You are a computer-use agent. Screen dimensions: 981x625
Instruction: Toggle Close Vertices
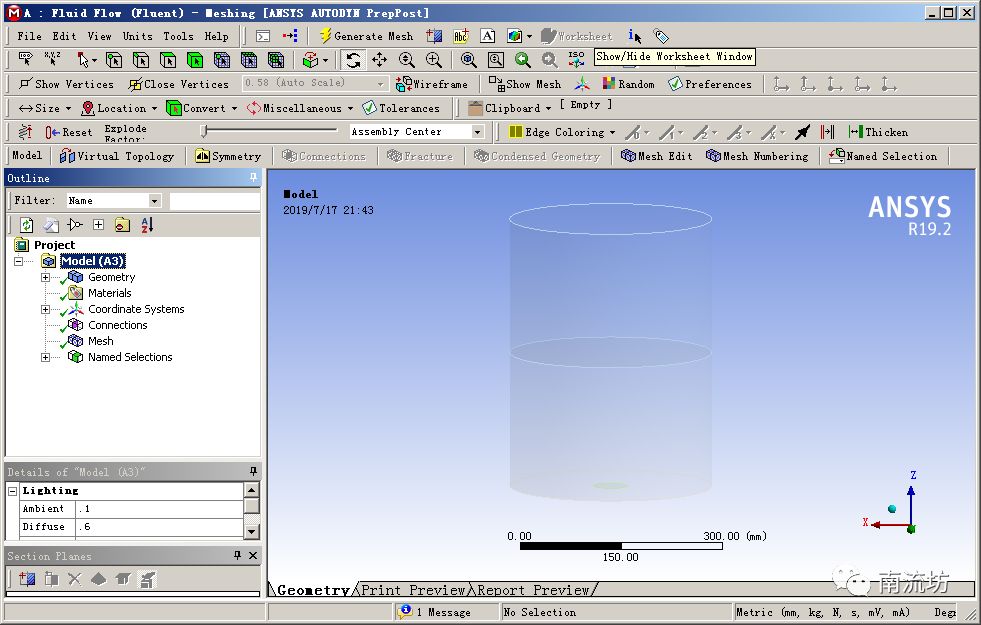point(179,84)
